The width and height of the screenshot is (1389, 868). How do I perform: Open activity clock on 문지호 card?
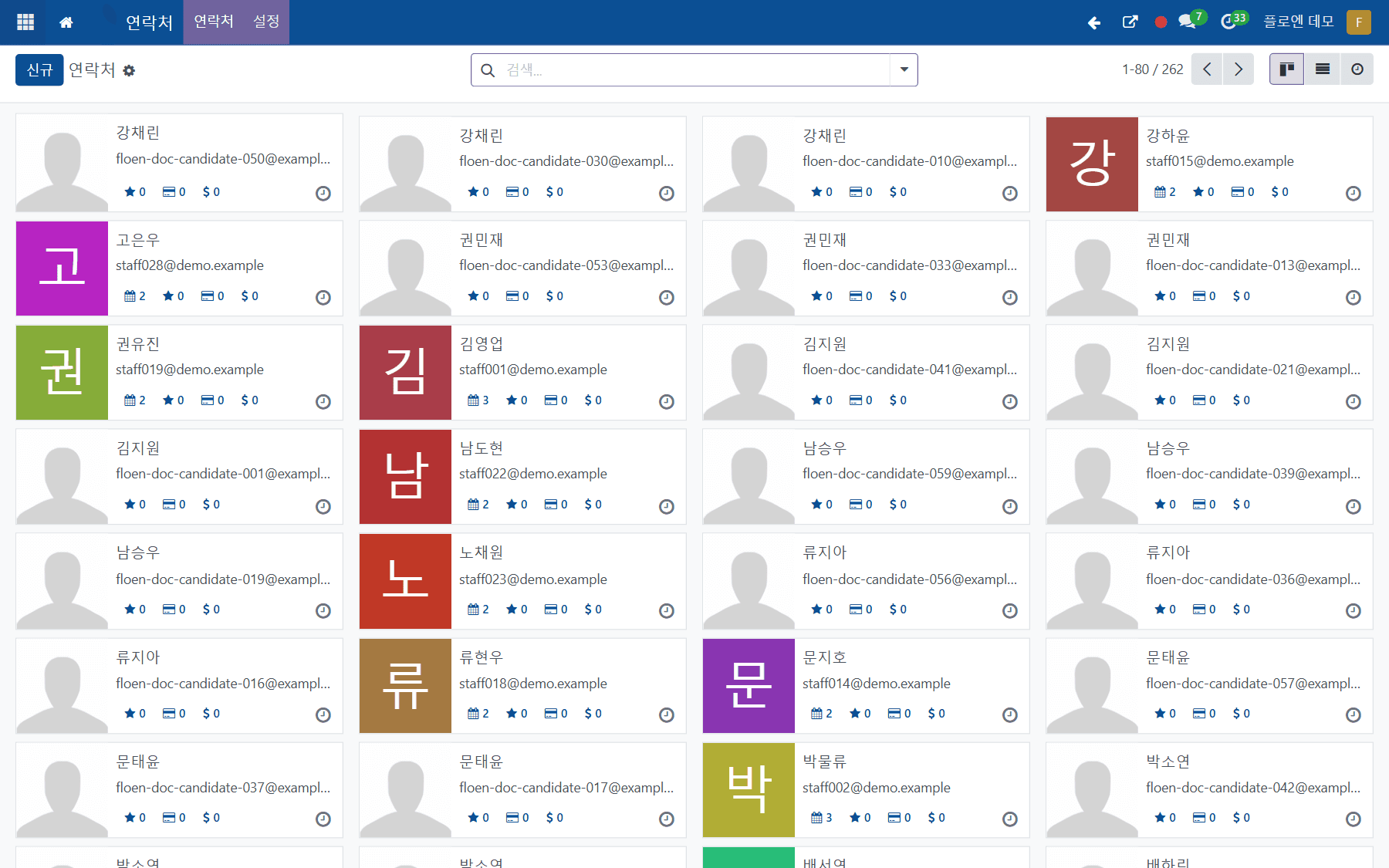click(1009, 714)
